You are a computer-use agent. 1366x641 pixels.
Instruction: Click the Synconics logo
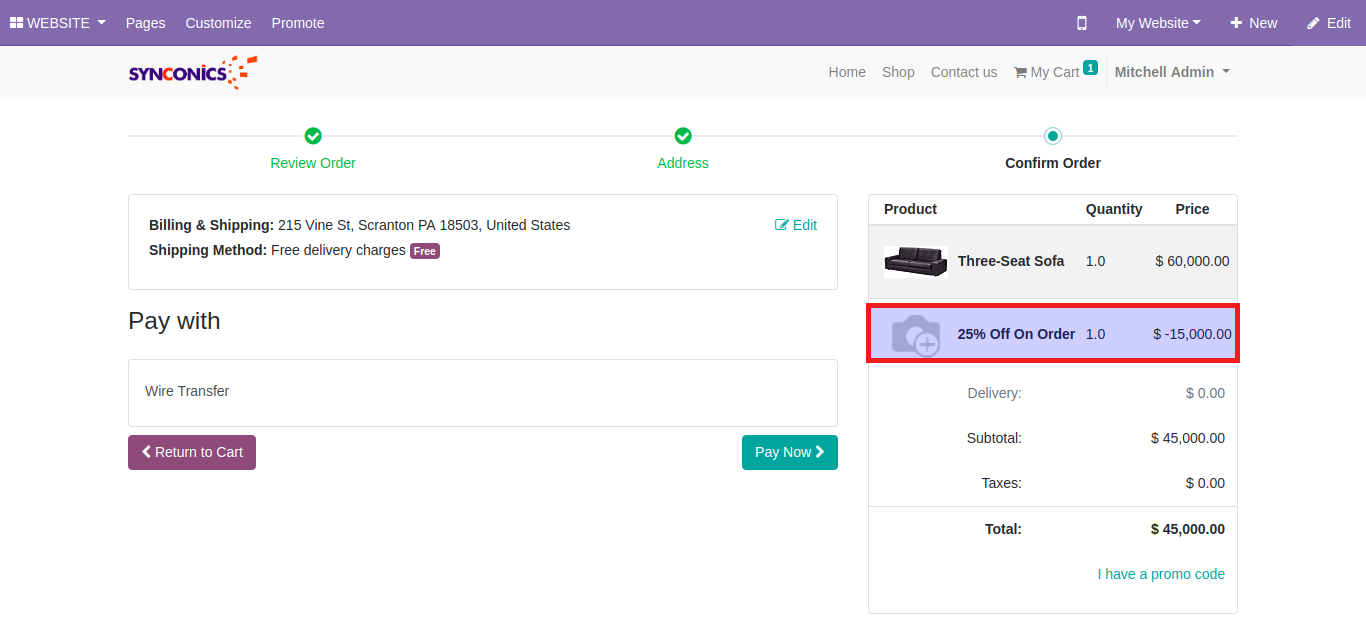point(192,72)
